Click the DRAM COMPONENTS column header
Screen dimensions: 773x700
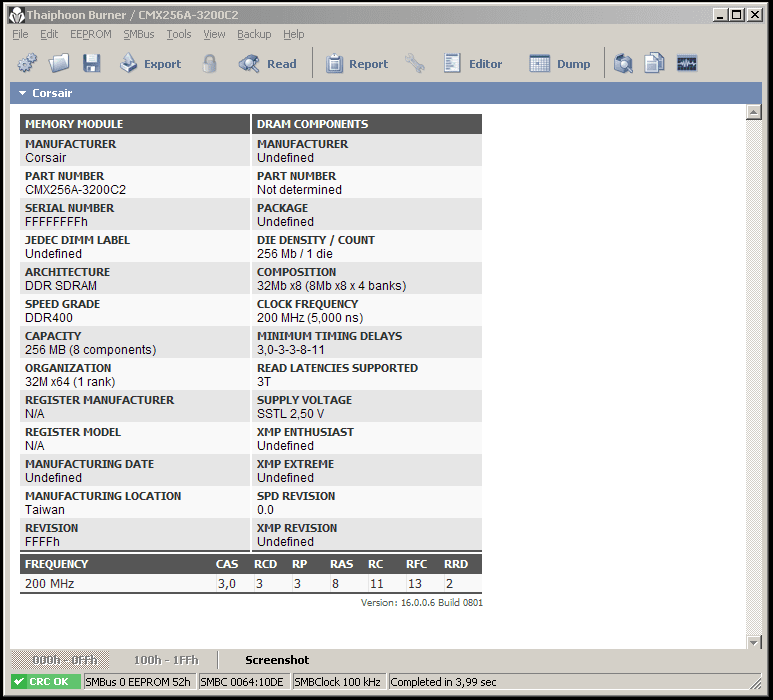[367, 124]
